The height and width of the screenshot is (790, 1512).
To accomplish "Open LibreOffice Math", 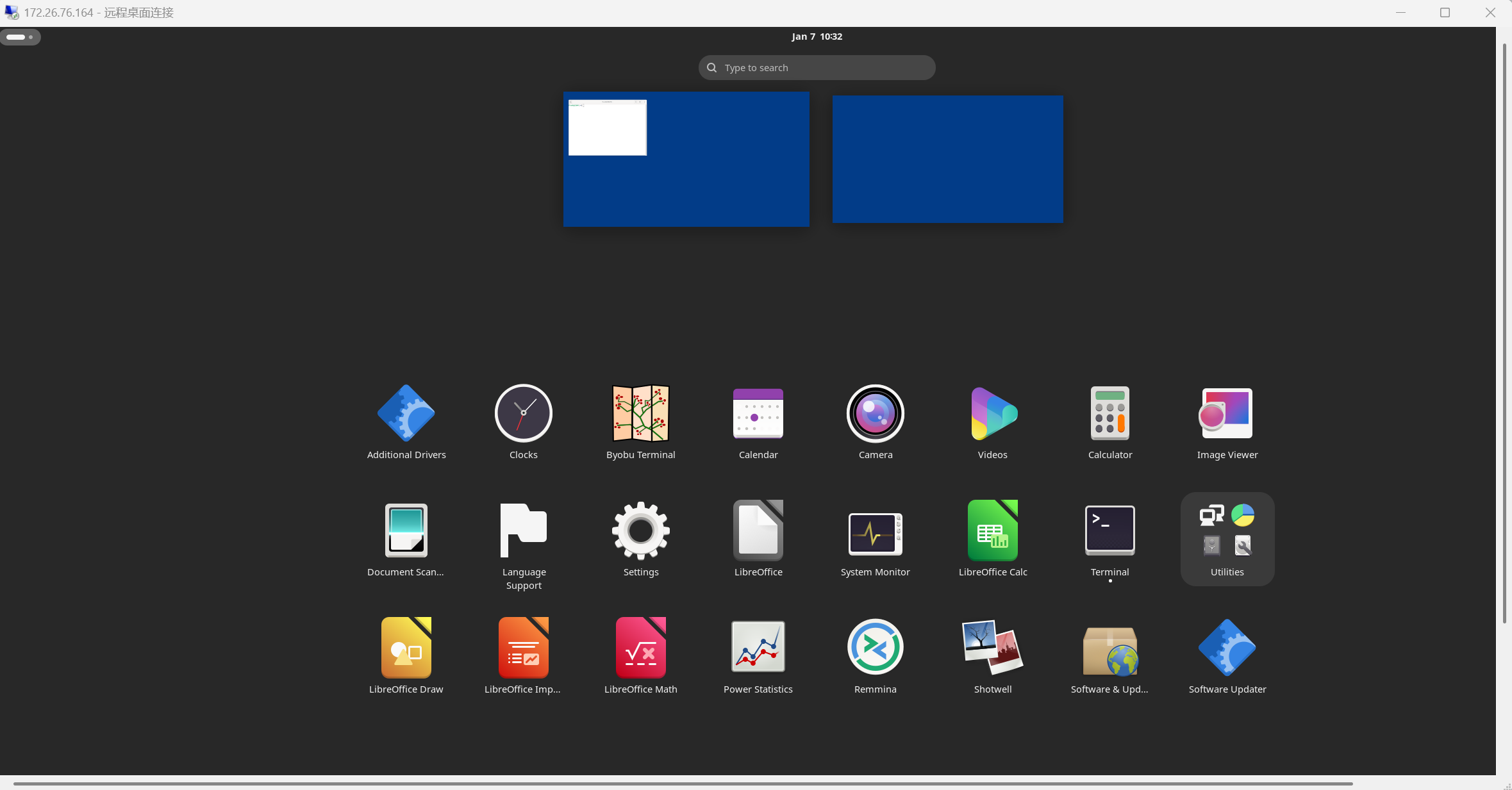I will [640, 648].
